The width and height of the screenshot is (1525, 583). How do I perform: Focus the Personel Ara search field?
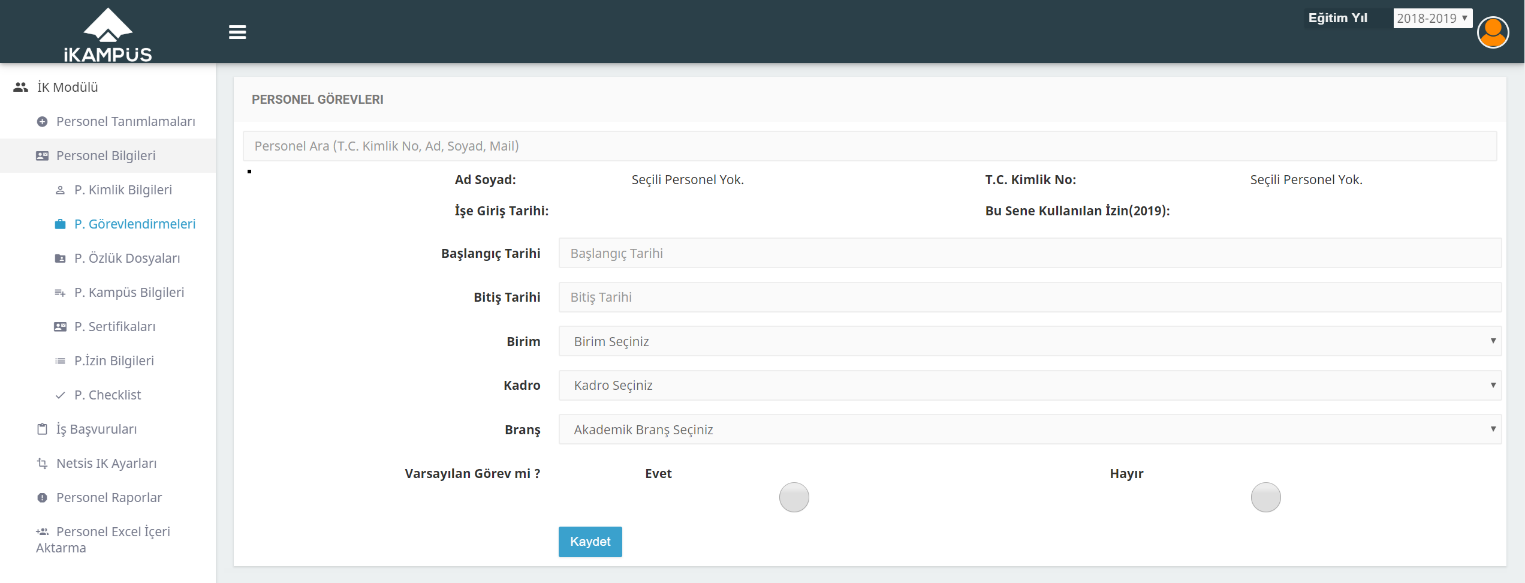(x=870, y=146)
